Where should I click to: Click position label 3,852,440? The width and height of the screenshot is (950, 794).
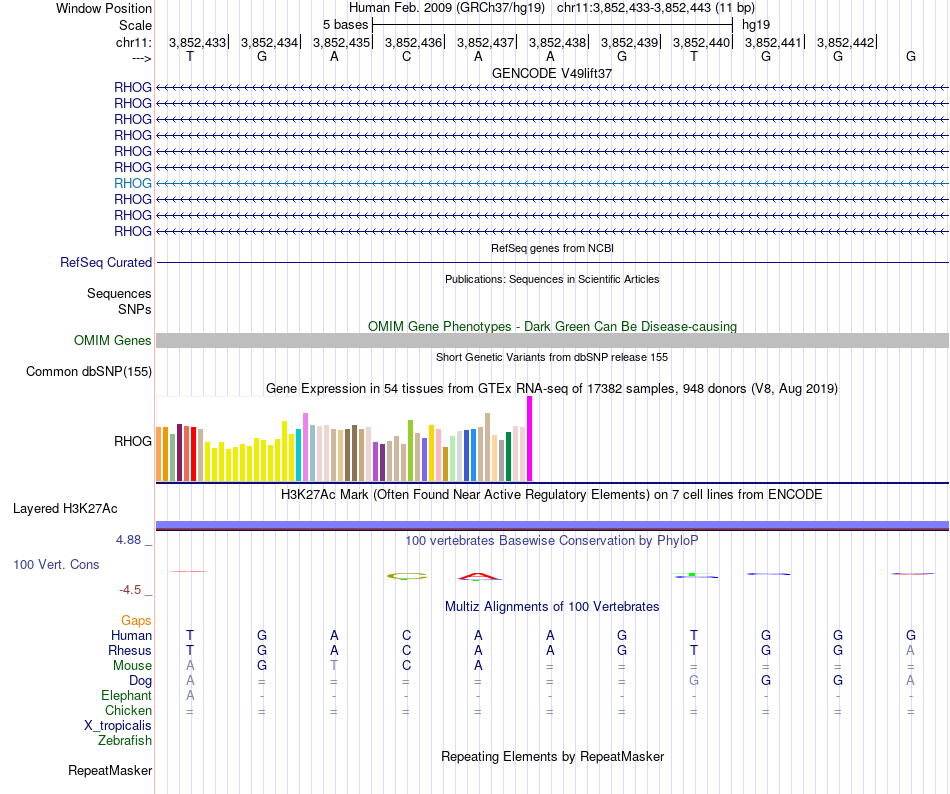click(x=702, y=42)
